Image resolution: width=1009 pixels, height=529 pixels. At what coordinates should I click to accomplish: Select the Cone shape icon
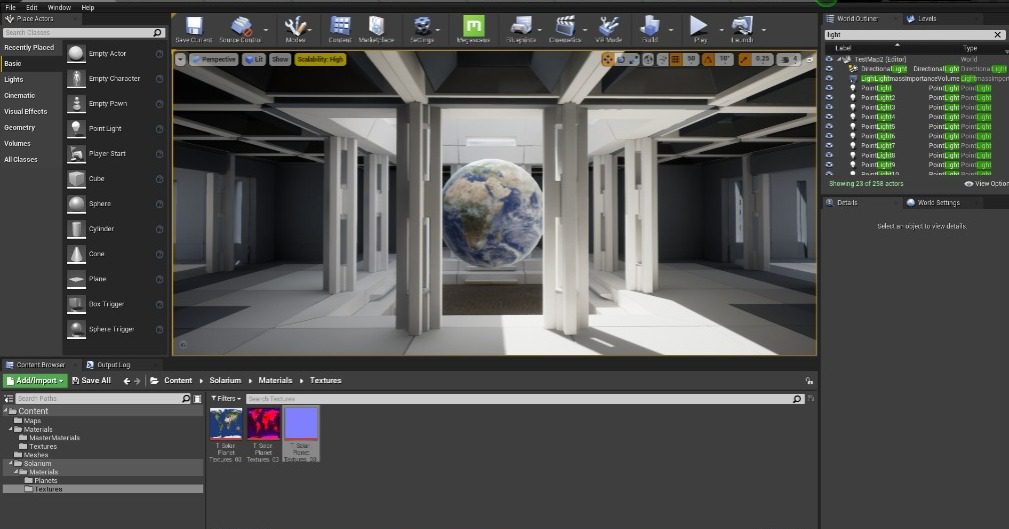tap(76, 254)
